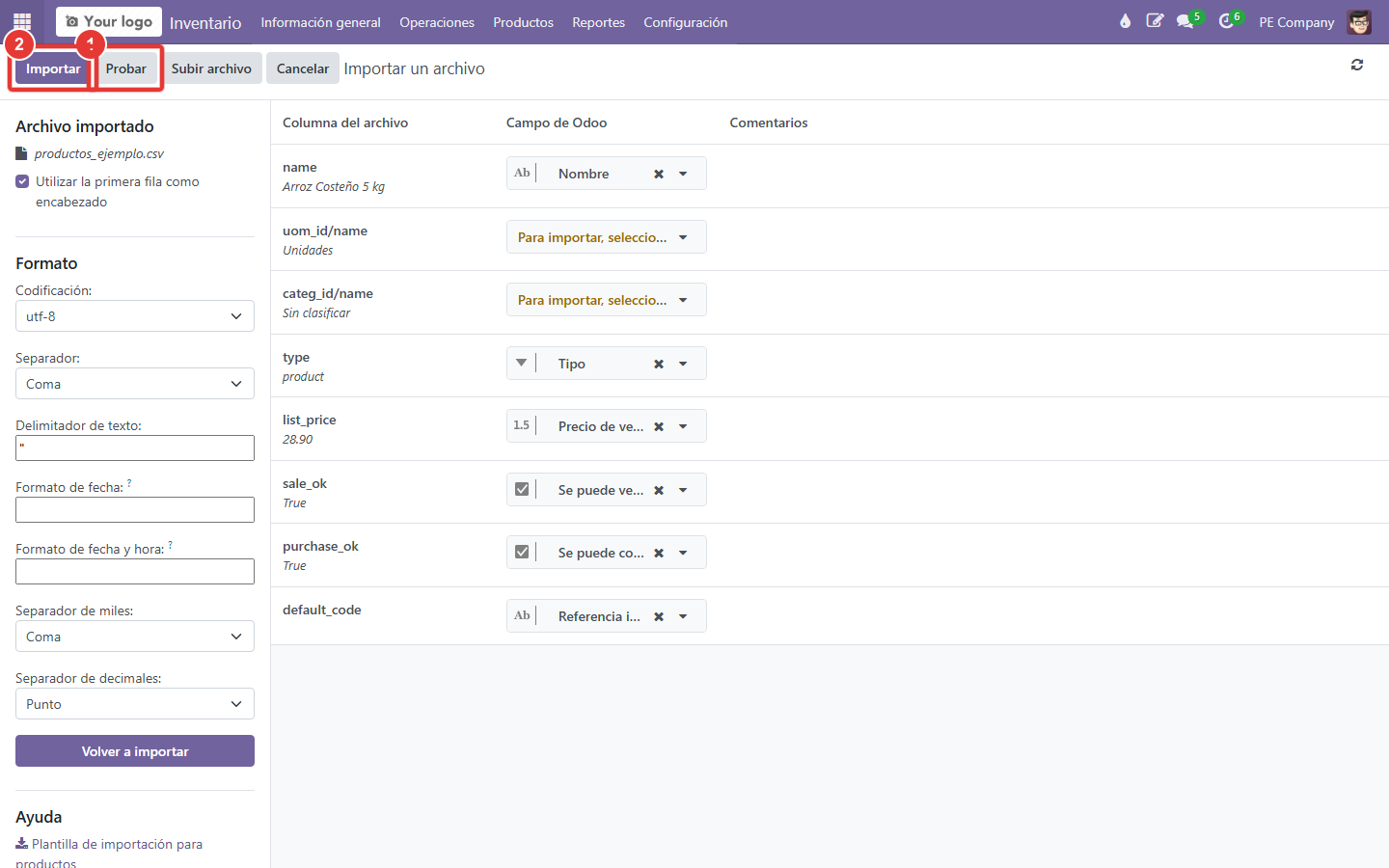
Task: Click the Probar button
Action: [126, 68]
